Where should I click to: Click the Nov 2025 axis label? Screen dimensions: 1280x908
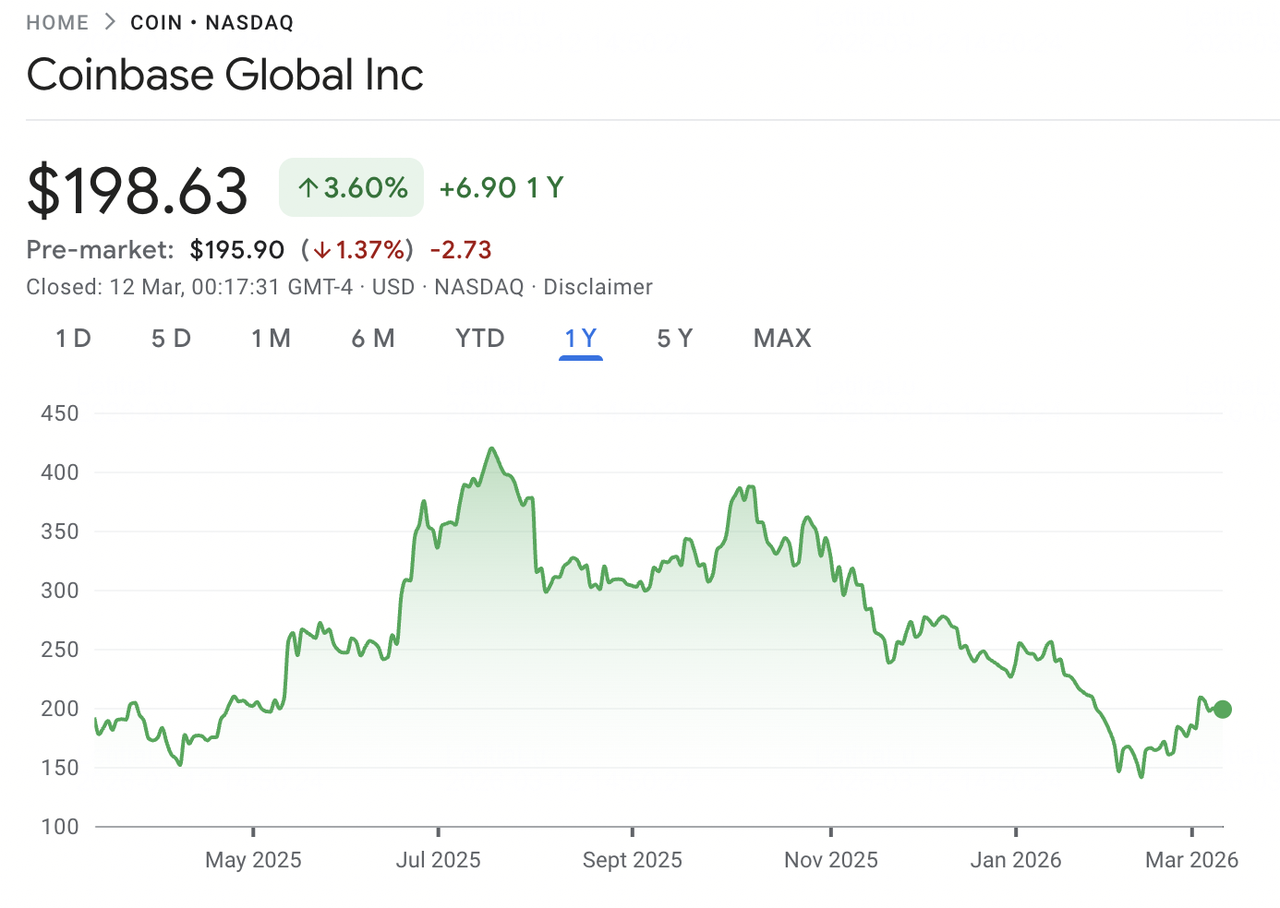click(x=830, y=860)
